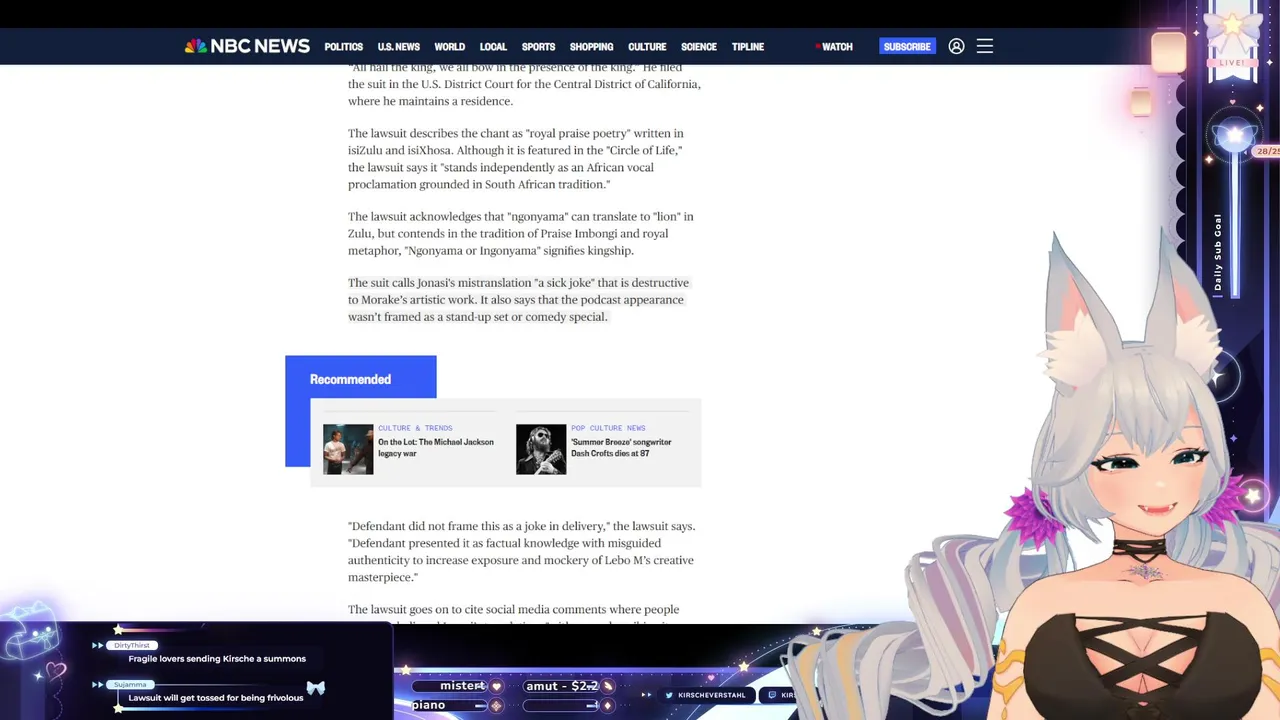Click the Watch live link

click(x=834, y=47)
